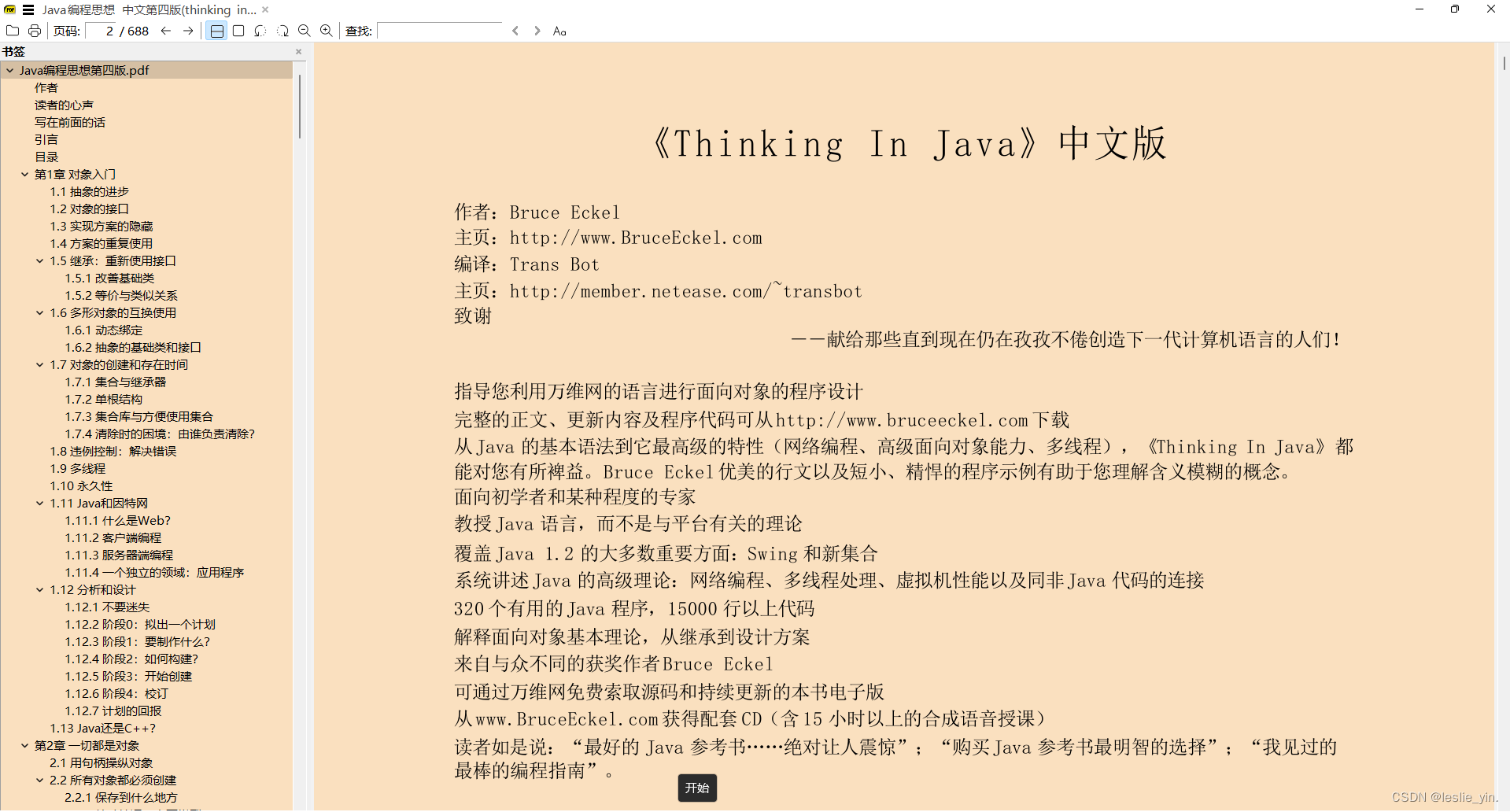Viewport: 1510px width, 812px height.
Task: Select the Java编程思想 document tab
Action: coord(149,9)
